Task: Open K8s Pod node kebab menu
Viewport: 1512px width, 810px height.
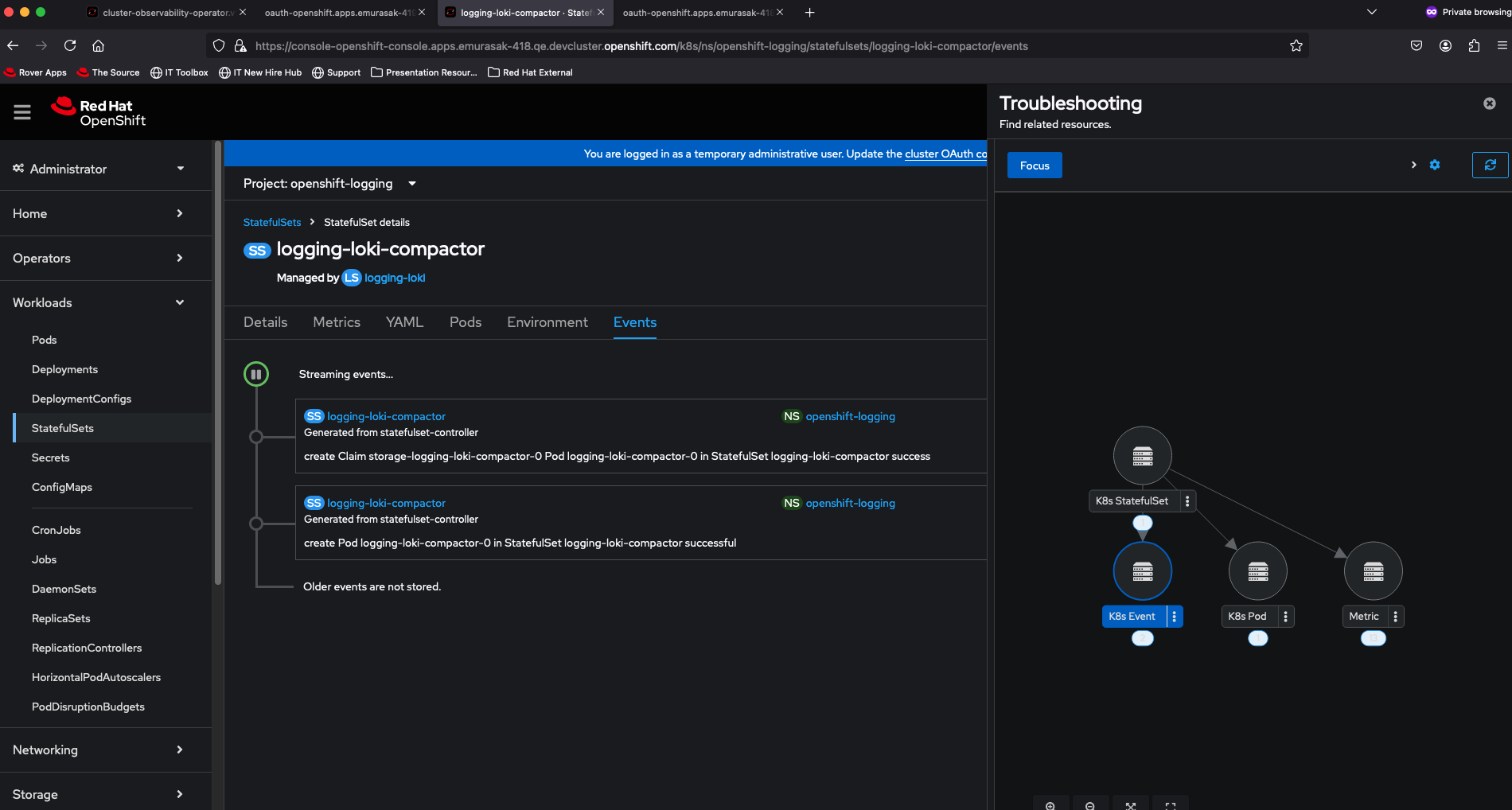Action: point(1286,617)
